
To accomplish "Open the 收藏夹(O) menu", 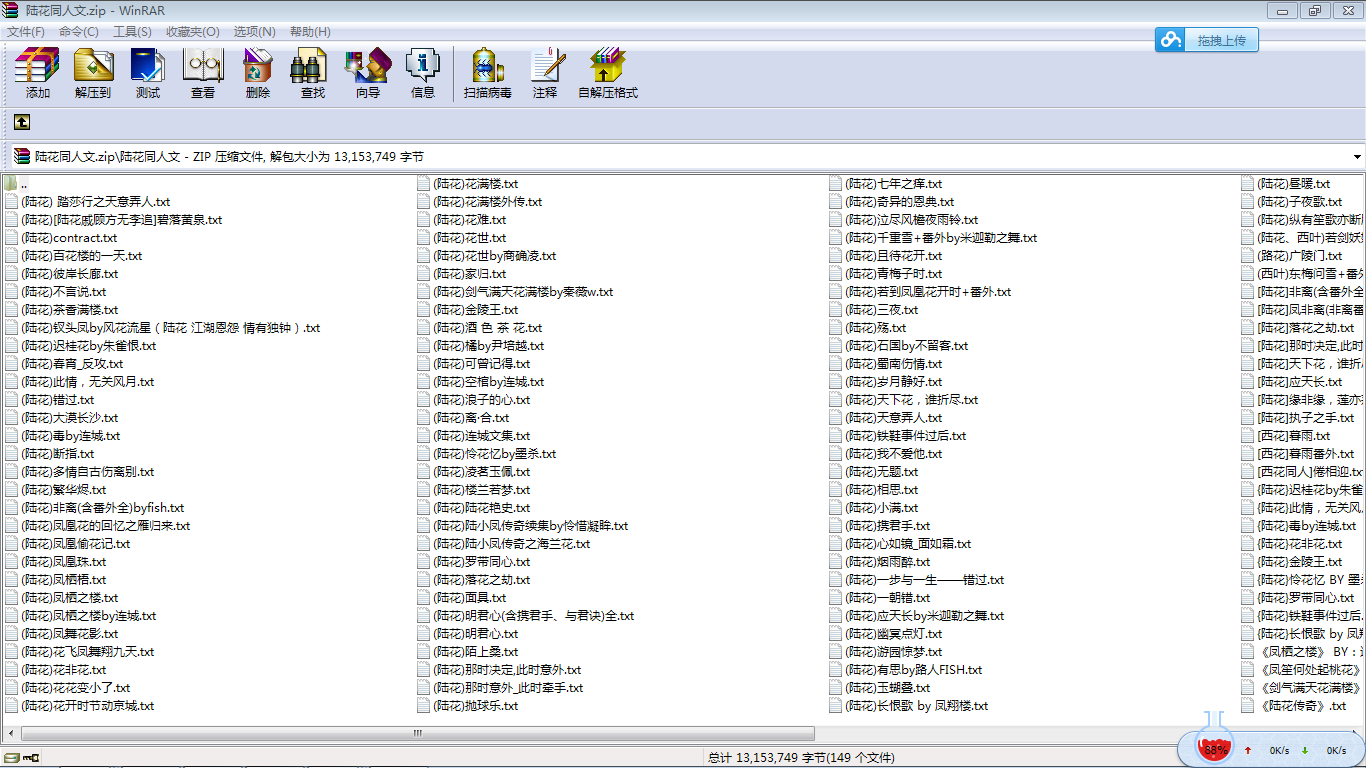I will click(x=193, y=32).
